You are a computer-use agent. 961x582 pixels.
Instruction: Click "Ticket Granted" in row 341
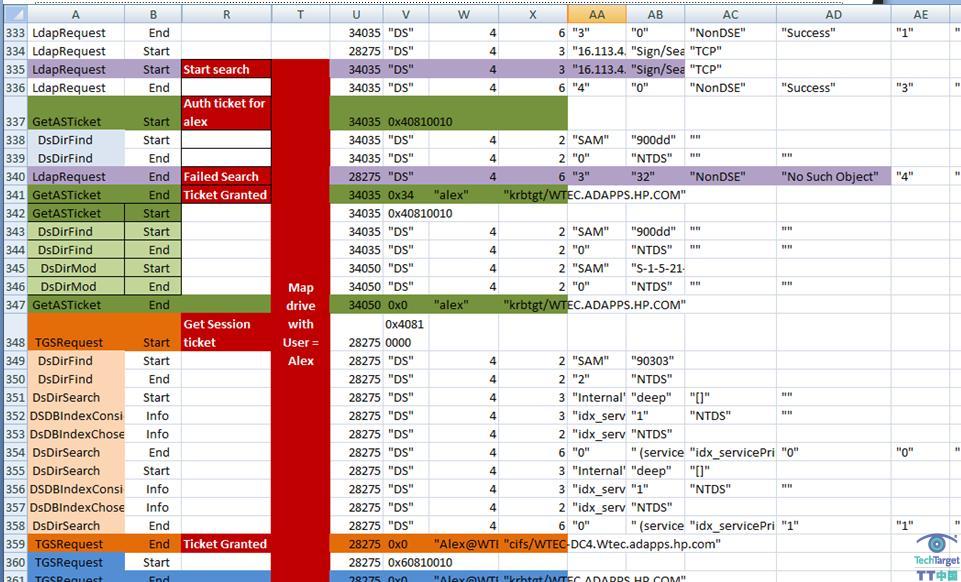[x=225, y=195]
